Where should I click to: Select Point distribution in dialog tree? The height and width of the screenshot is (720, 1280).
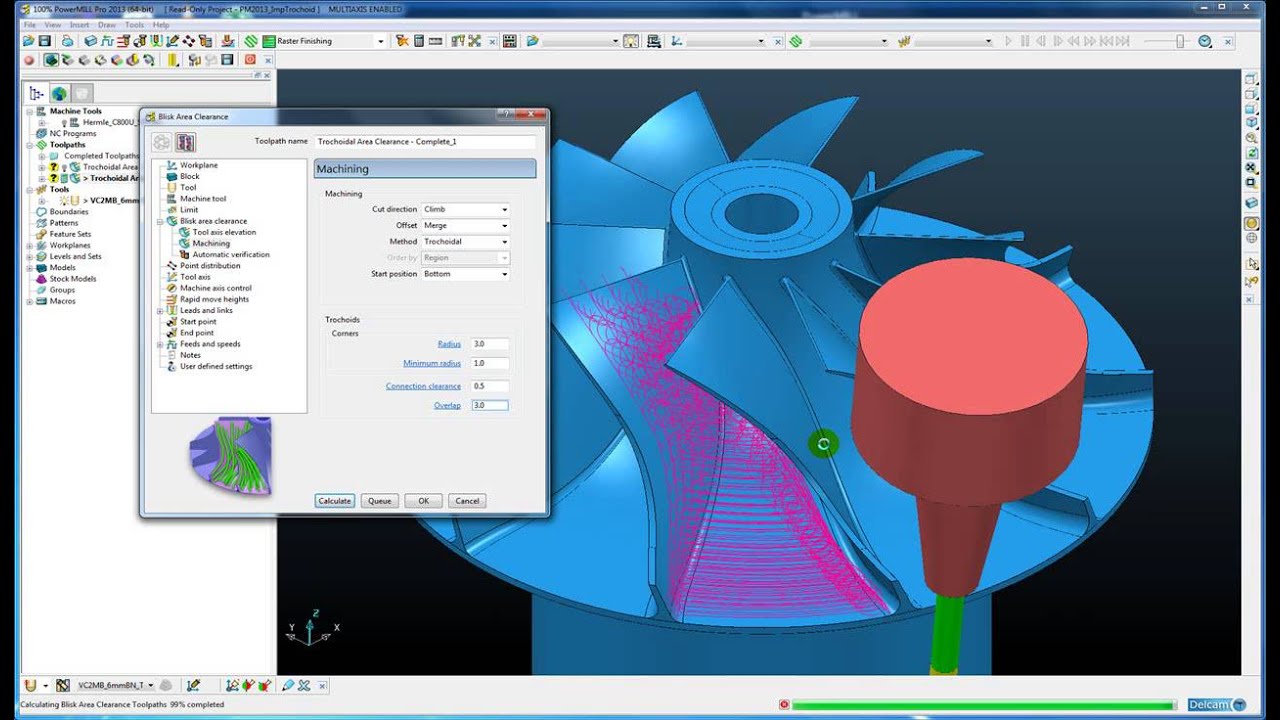pyautogui.click(x=210, y=266)
